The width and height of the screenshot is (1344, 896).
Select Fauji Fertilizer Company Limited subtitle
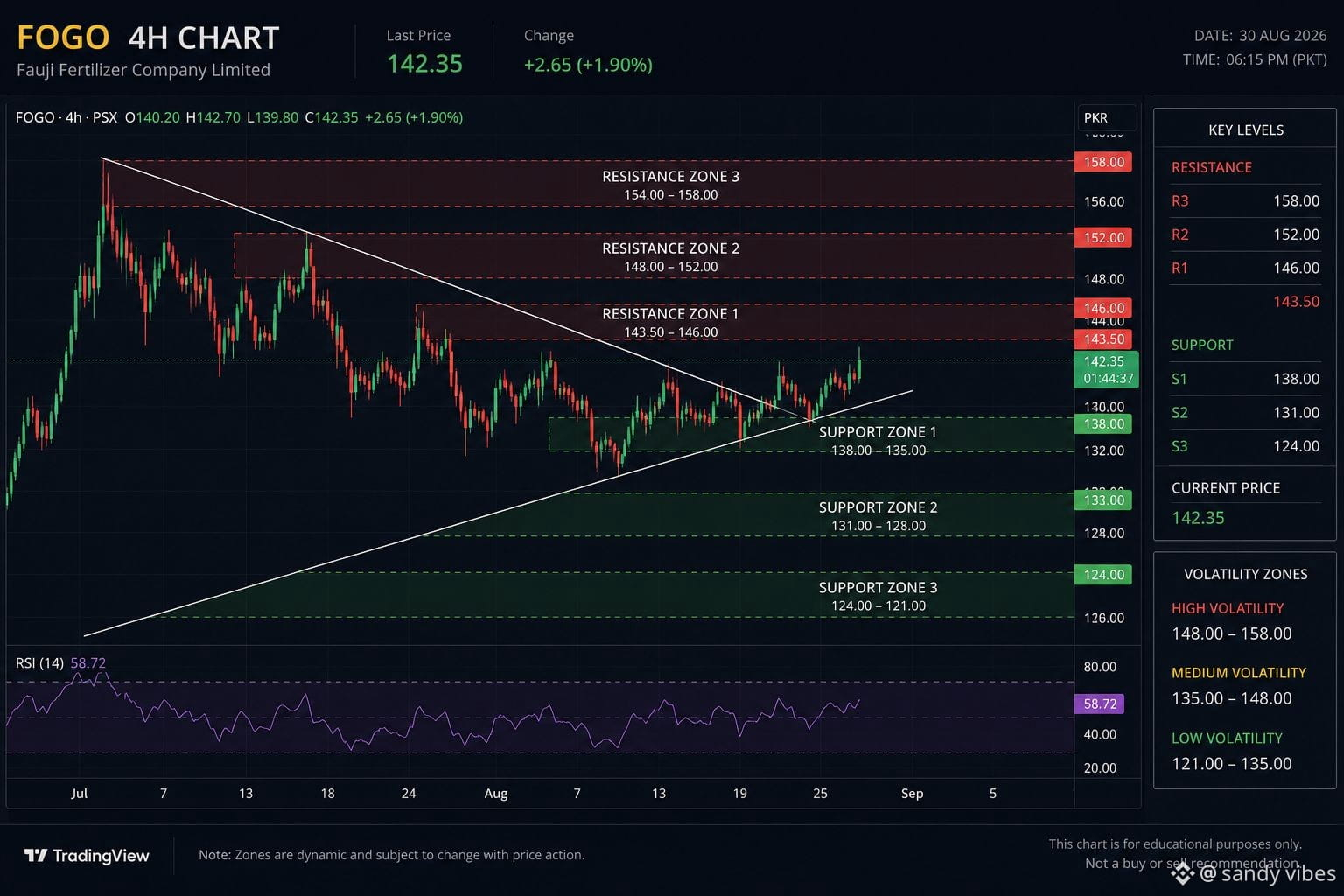click(143, 70)
